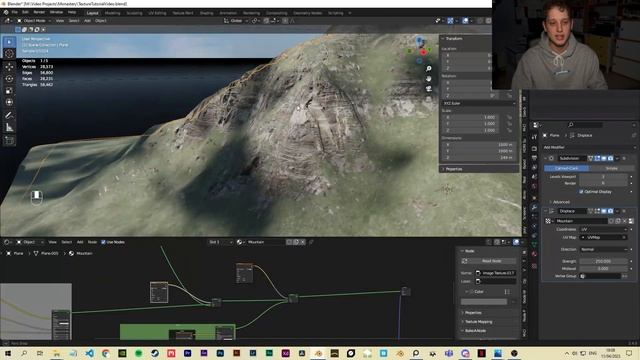Toggle Subdivision modifier viewport display
Viewport: 640px width, 360px height.
coord(604,158)
